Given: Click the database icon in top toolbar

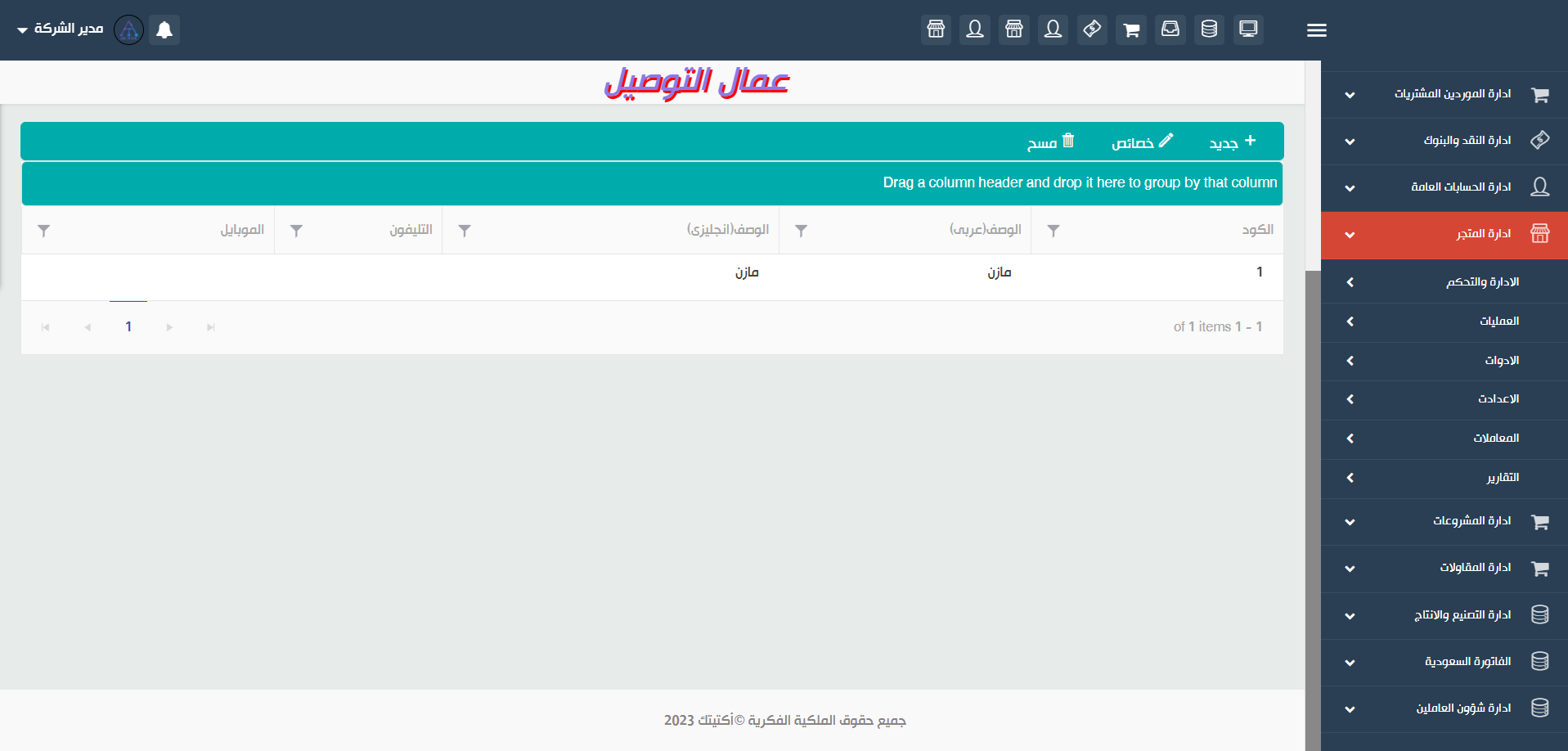Looking at the screenshot, I should [1209, 29].
